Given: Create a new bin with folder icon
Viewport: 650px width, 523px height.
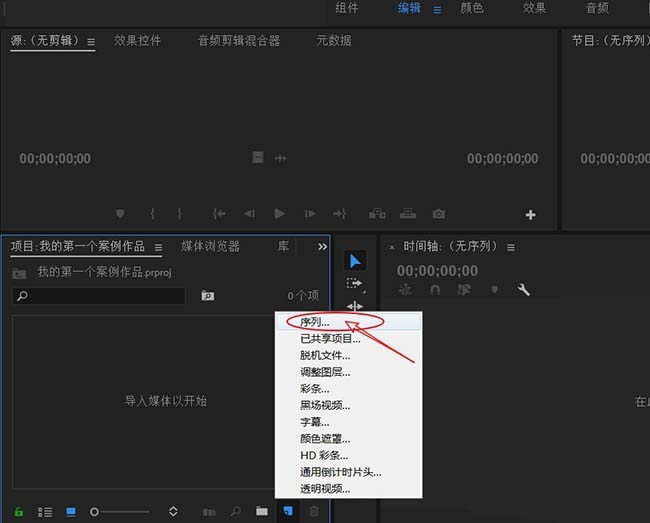Looking at the screenshot, I should click(x=262, y=511).
